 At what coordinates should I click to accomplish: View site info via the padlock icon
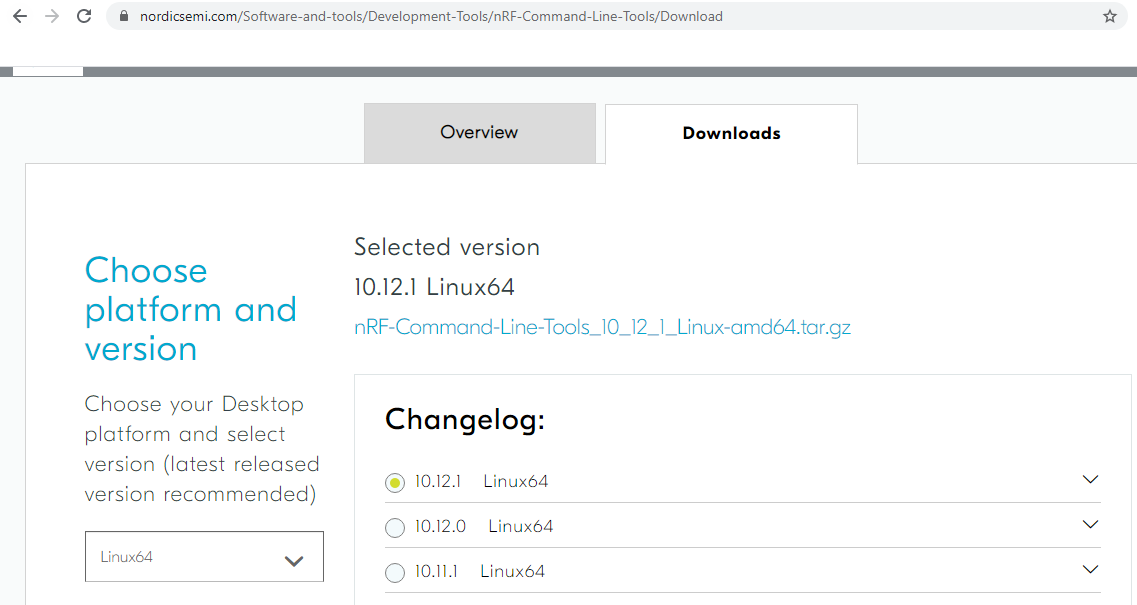pos(124,16)
